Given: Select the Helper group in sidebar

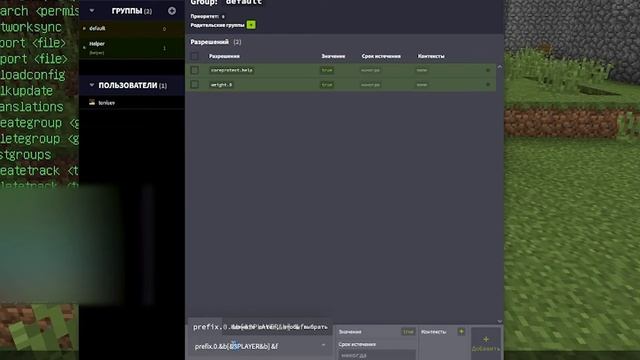Looking at the screenshot, I should 131,47.
